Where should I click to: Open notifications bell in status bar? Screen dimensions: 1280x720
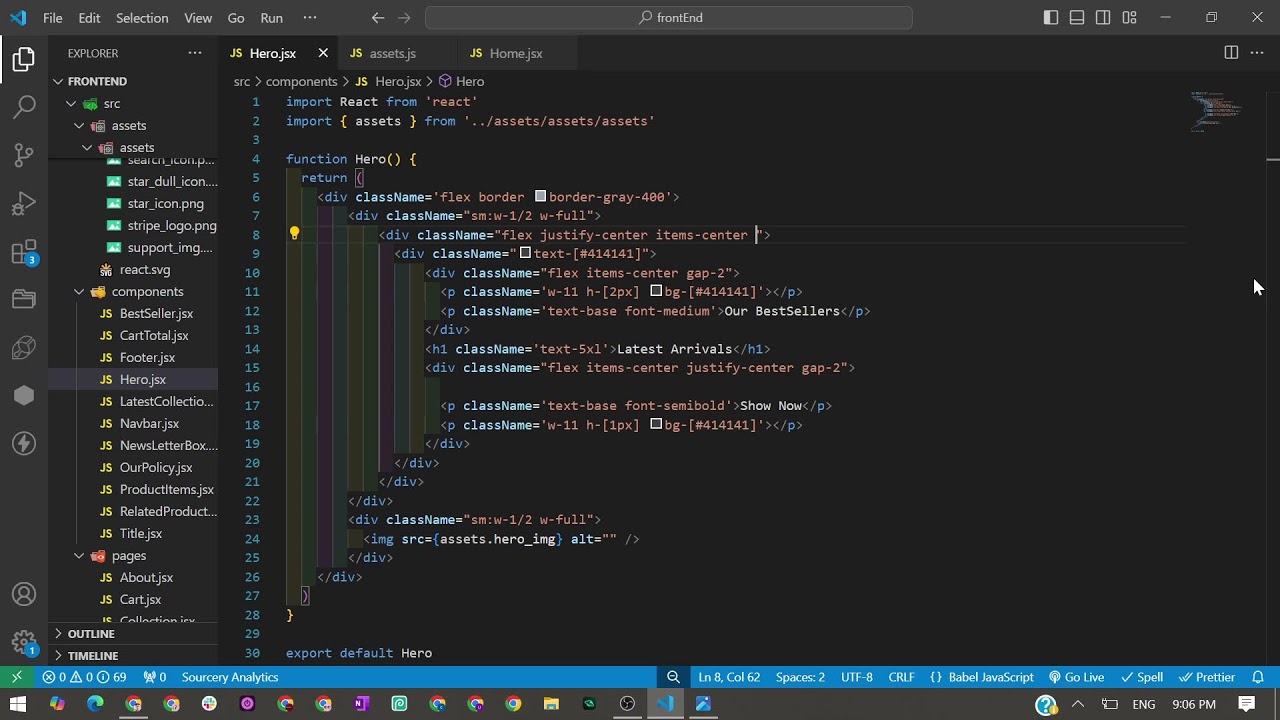[x=1258, y=677]
